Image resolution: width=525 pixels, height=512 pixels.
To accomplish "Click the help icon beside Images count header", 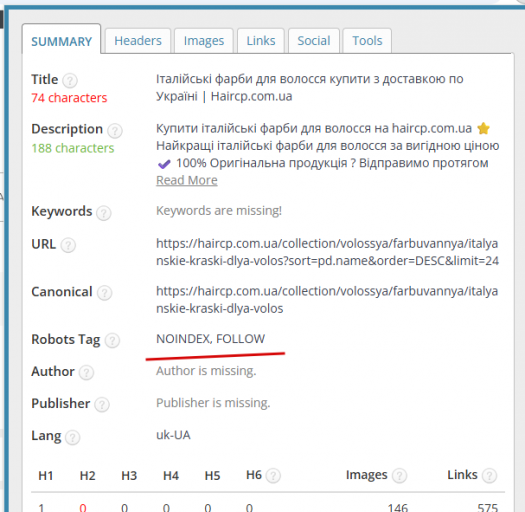I will coord(399,476).
